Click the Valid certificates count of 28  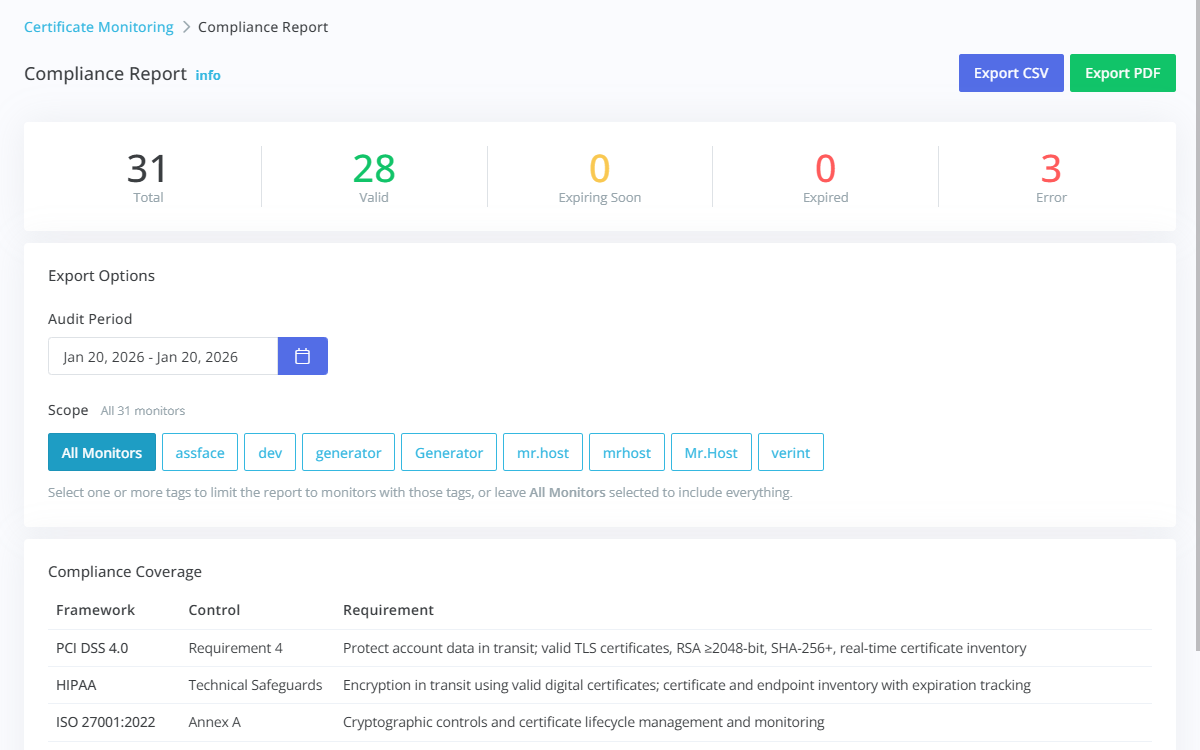(x=374, y=175)
